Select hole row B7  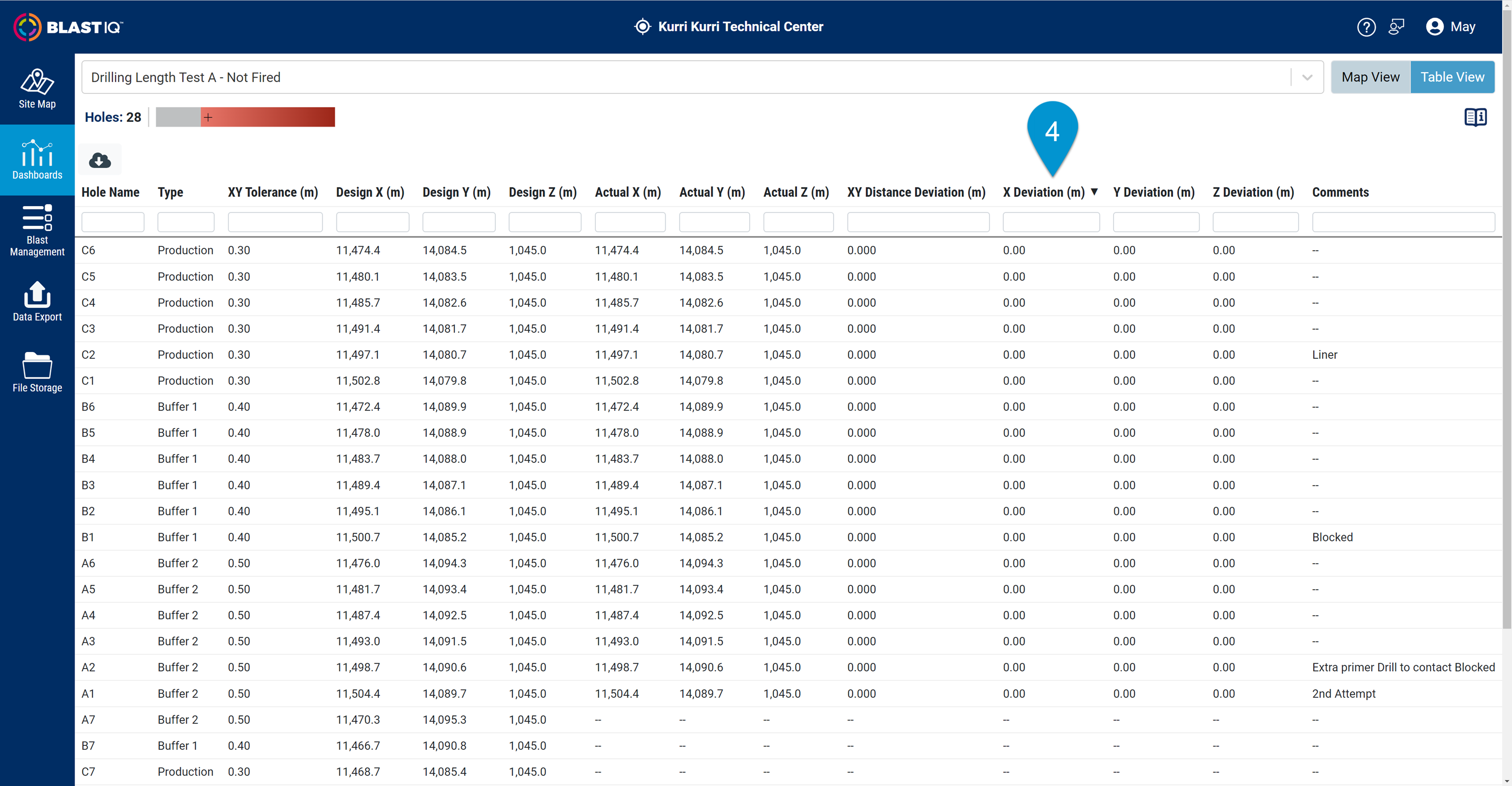tap(788, 746)
